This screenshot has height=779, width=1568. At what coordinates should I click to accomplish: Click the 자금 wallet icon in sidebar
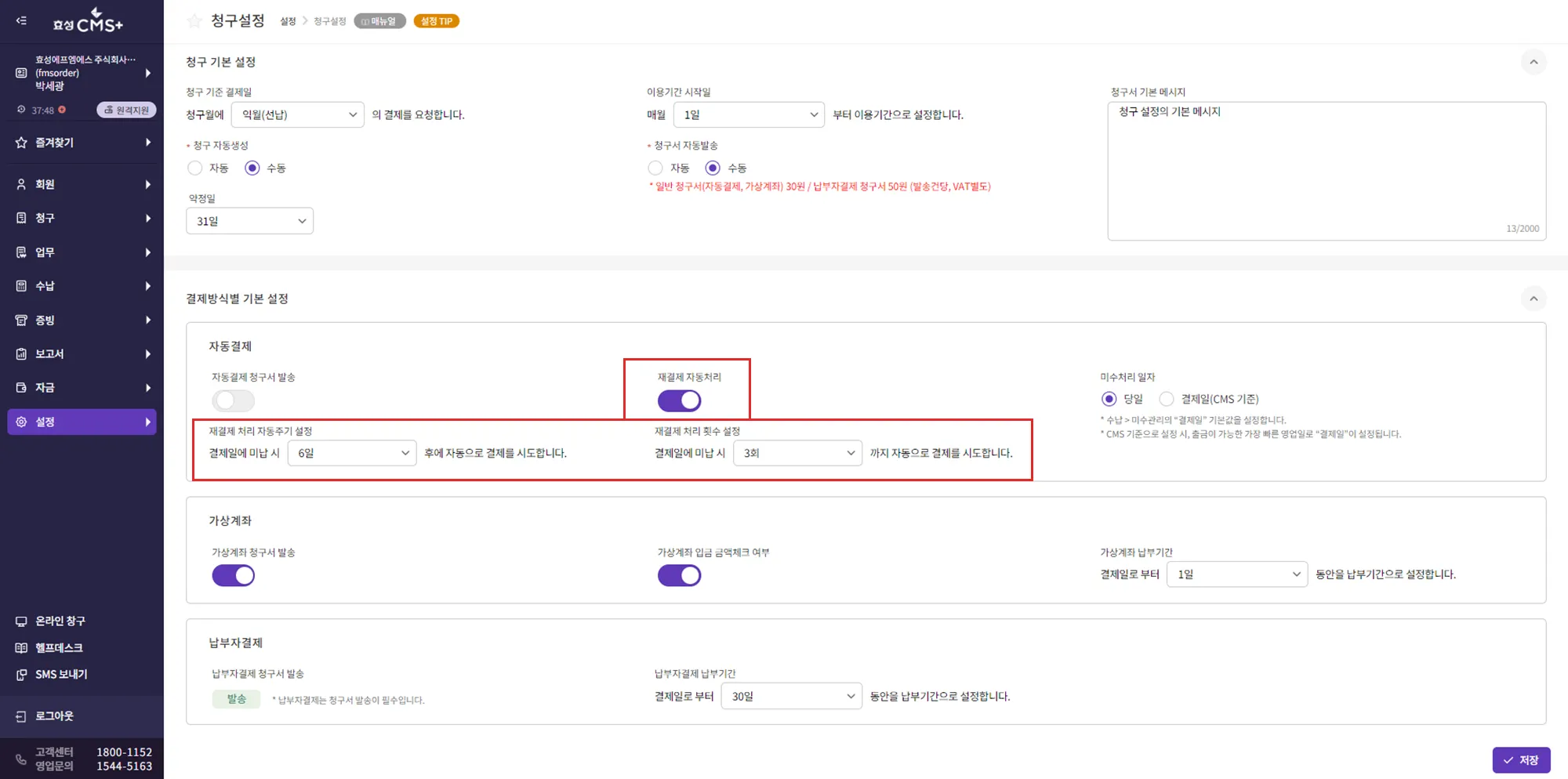click(21, 388)
